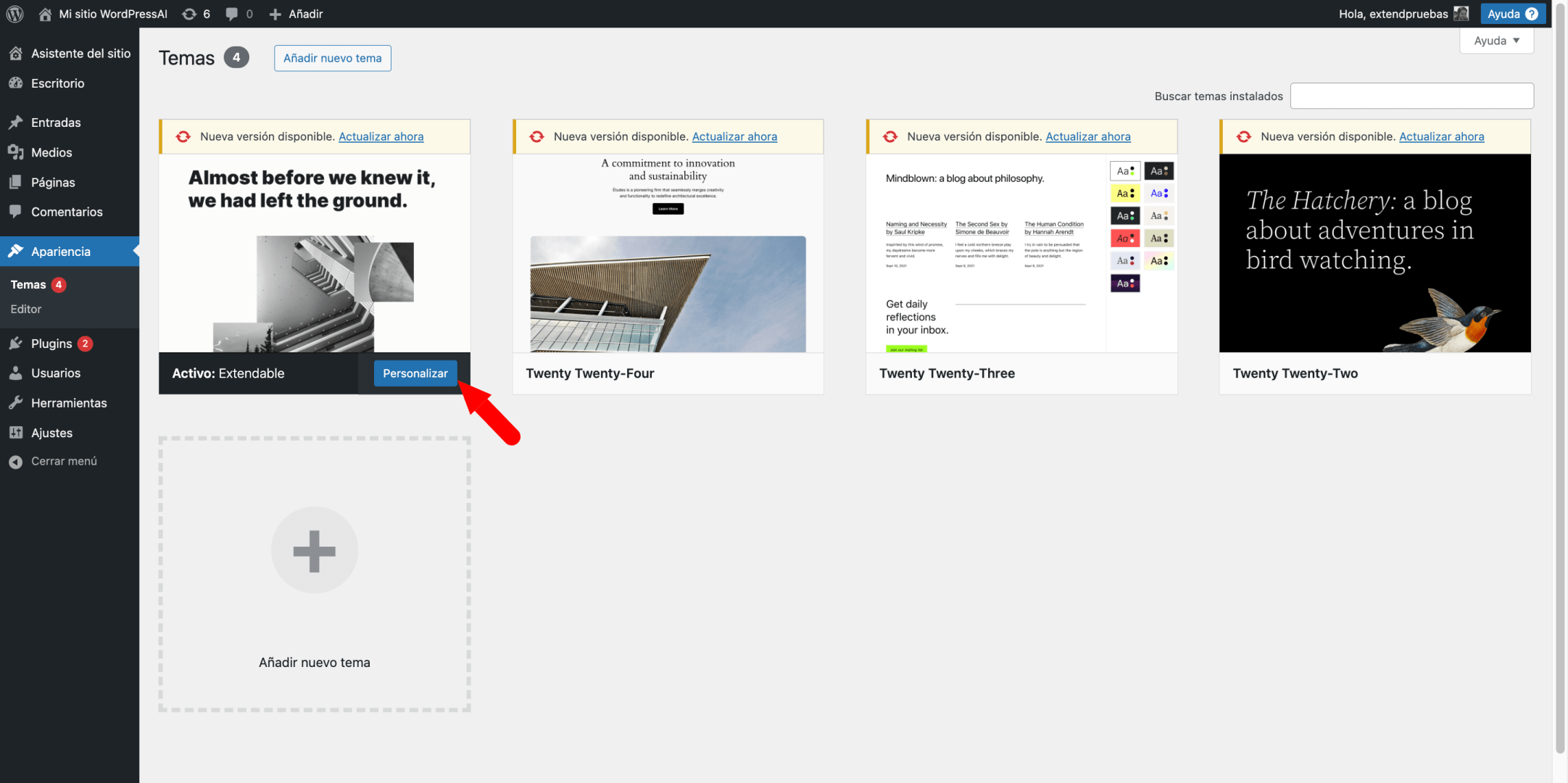Click the Herramientas wrench icon

pyautogui.click(x=15, y=402)
